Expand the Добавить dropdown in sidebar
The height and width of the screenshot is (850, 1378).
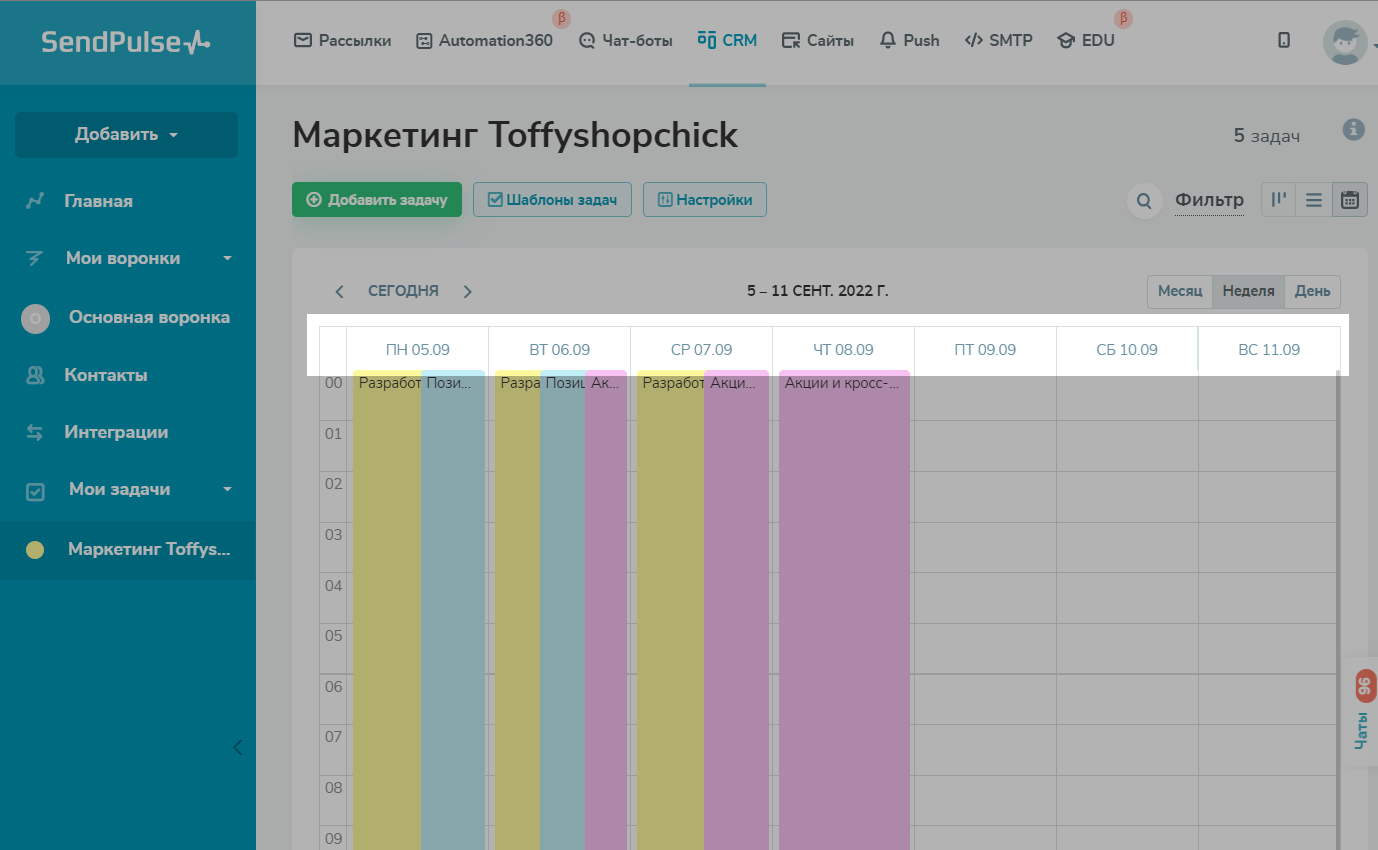pyautogui.click(x=126, y=135)
